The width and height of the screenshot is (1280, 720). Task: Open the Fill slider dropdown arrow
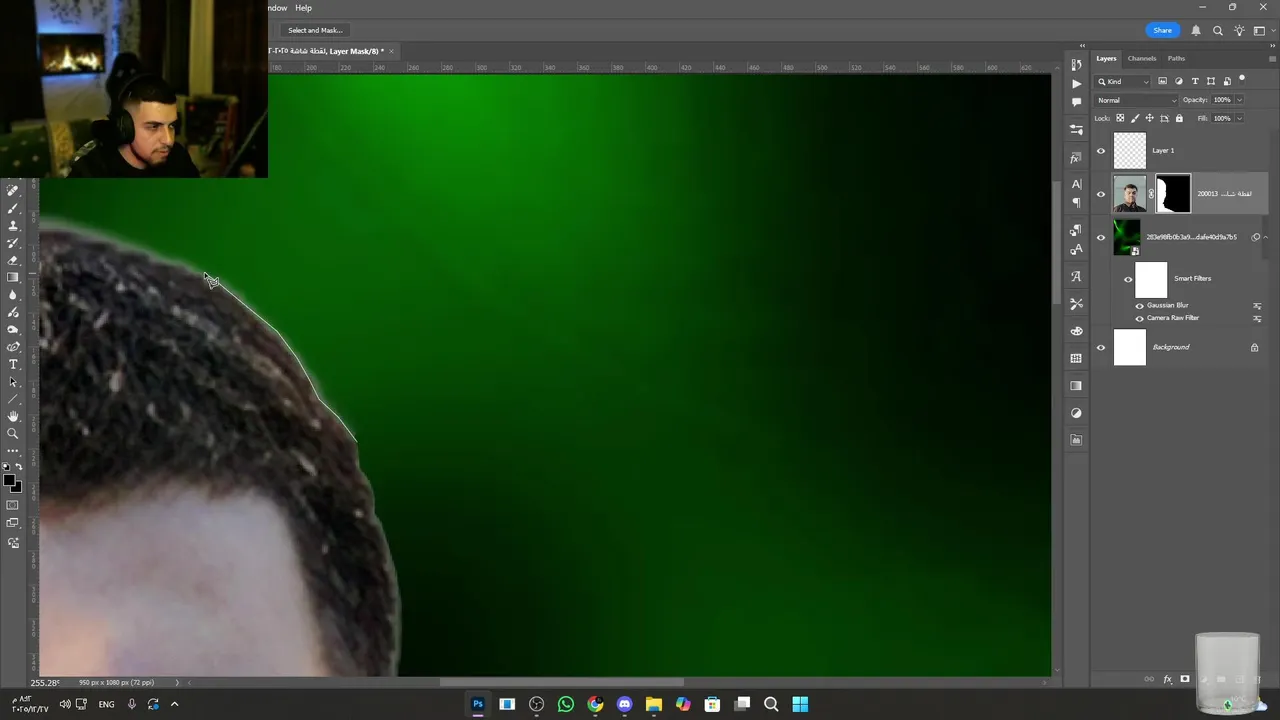(x=1239, y=118)
